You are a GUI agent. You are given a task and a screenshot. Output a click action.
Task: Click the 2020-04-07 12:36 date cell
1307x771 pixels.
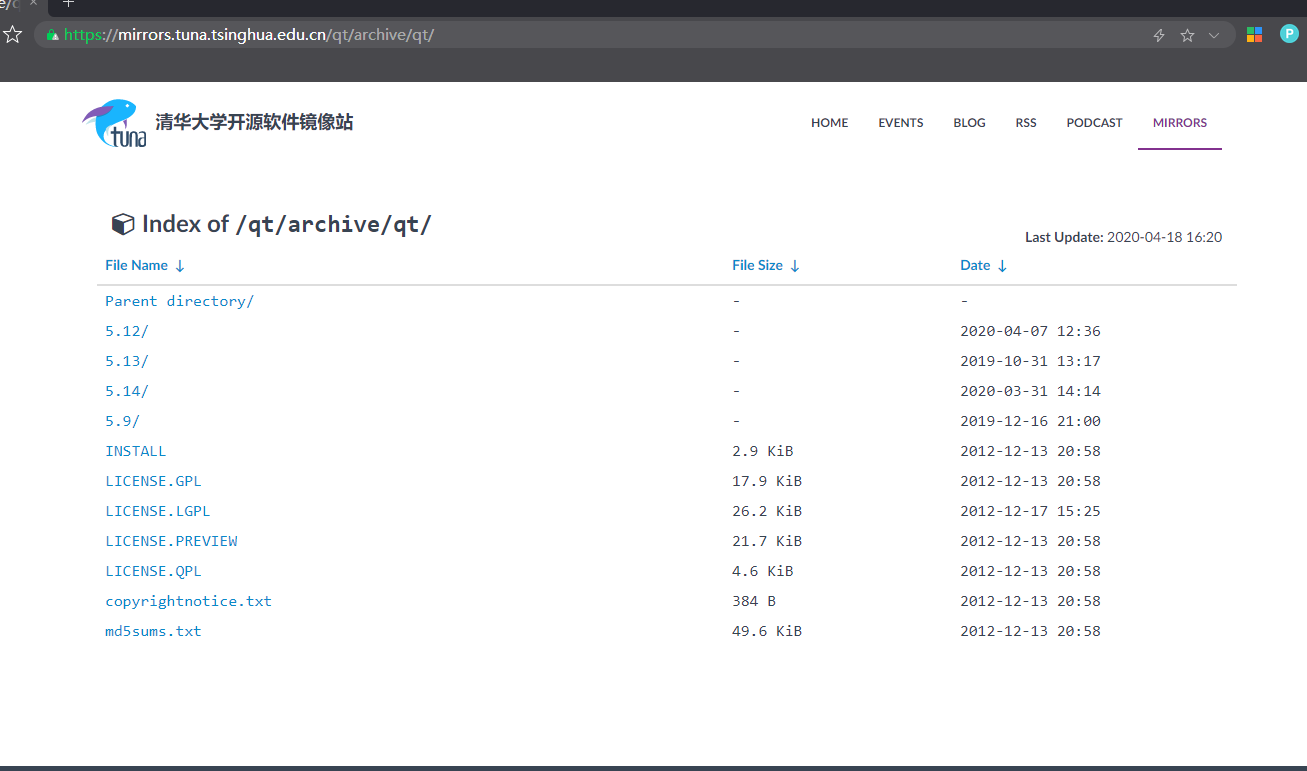coord(1030,331)
